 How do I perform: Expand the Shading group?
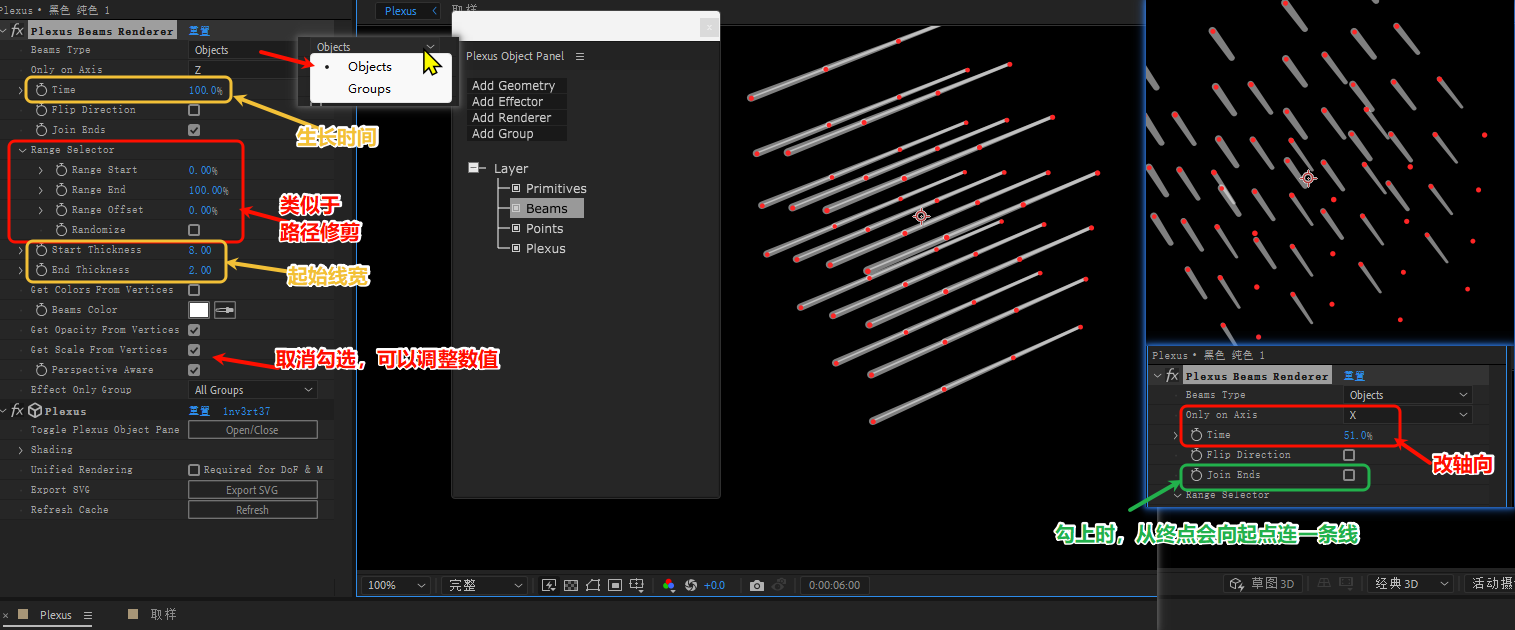[21, 450]
